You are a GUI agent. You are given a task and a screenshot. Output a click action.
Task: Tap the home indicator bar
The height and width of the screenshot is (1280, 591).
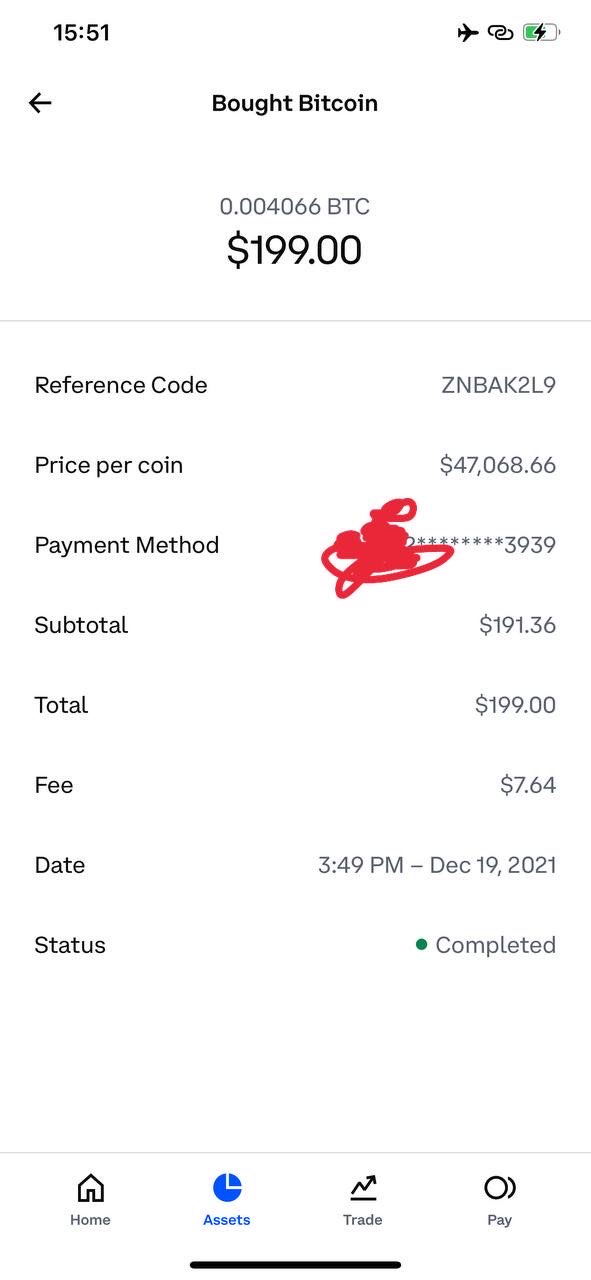pos(295,1265)
